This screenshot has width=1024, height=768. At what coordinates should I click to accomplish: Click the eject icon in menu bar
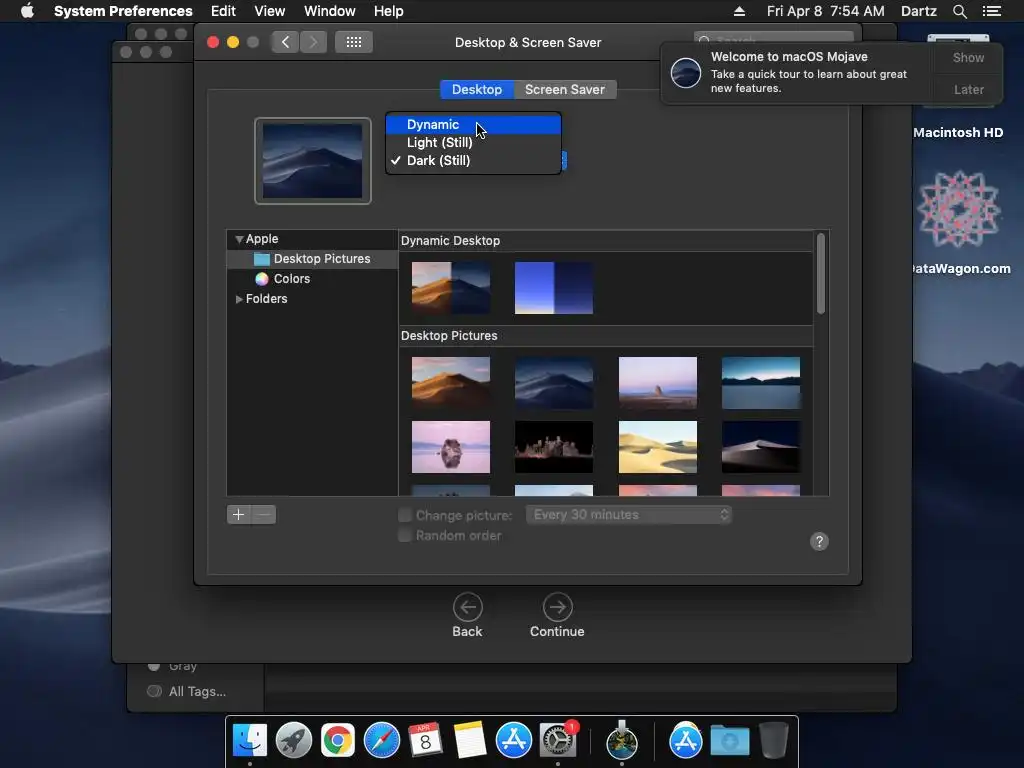(739, 11)
